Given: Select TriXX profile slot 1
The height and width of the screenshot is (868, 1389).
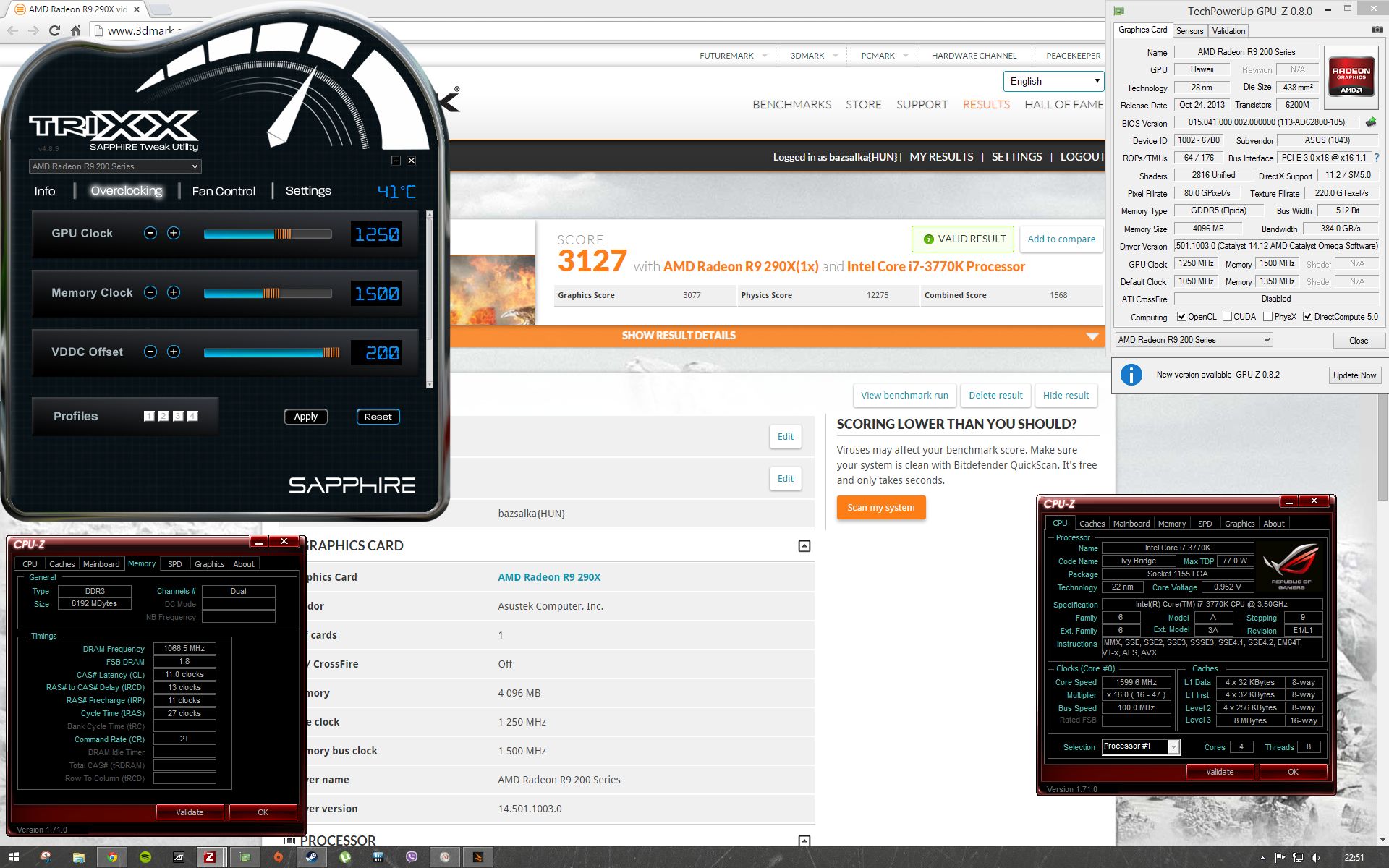Looking at the screenshot, I should 149,416.
